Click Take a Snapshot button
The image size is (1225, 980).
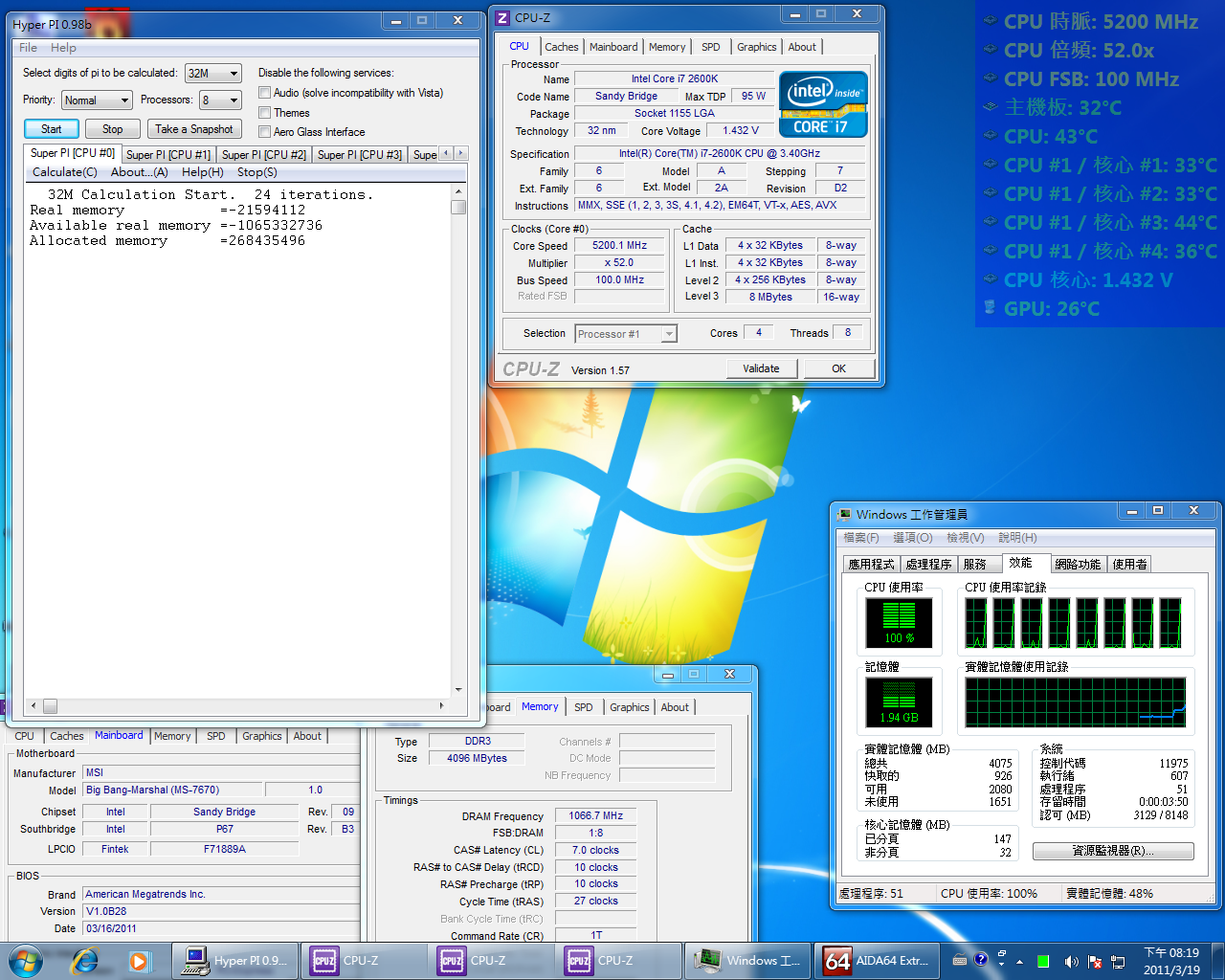[194, 129]
